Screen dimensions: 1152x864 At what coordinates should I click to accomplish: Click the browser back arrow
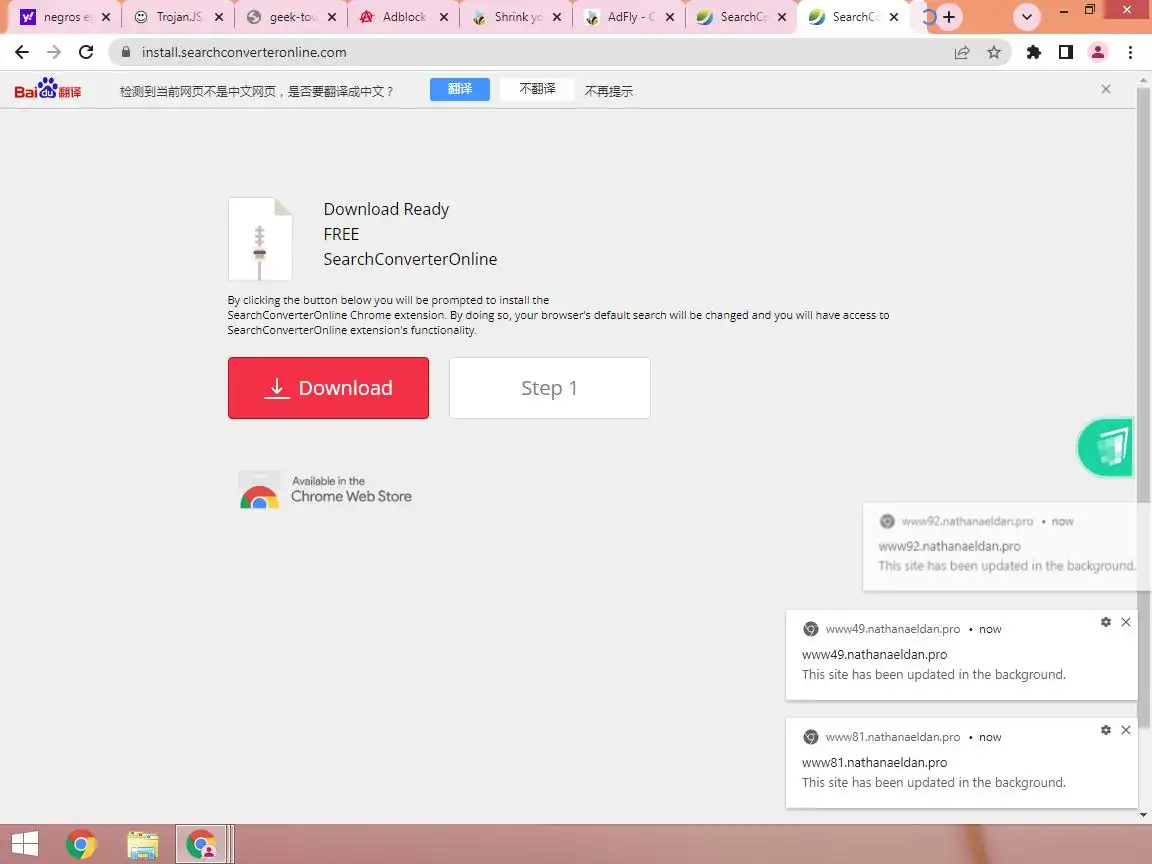pos(22,52)
